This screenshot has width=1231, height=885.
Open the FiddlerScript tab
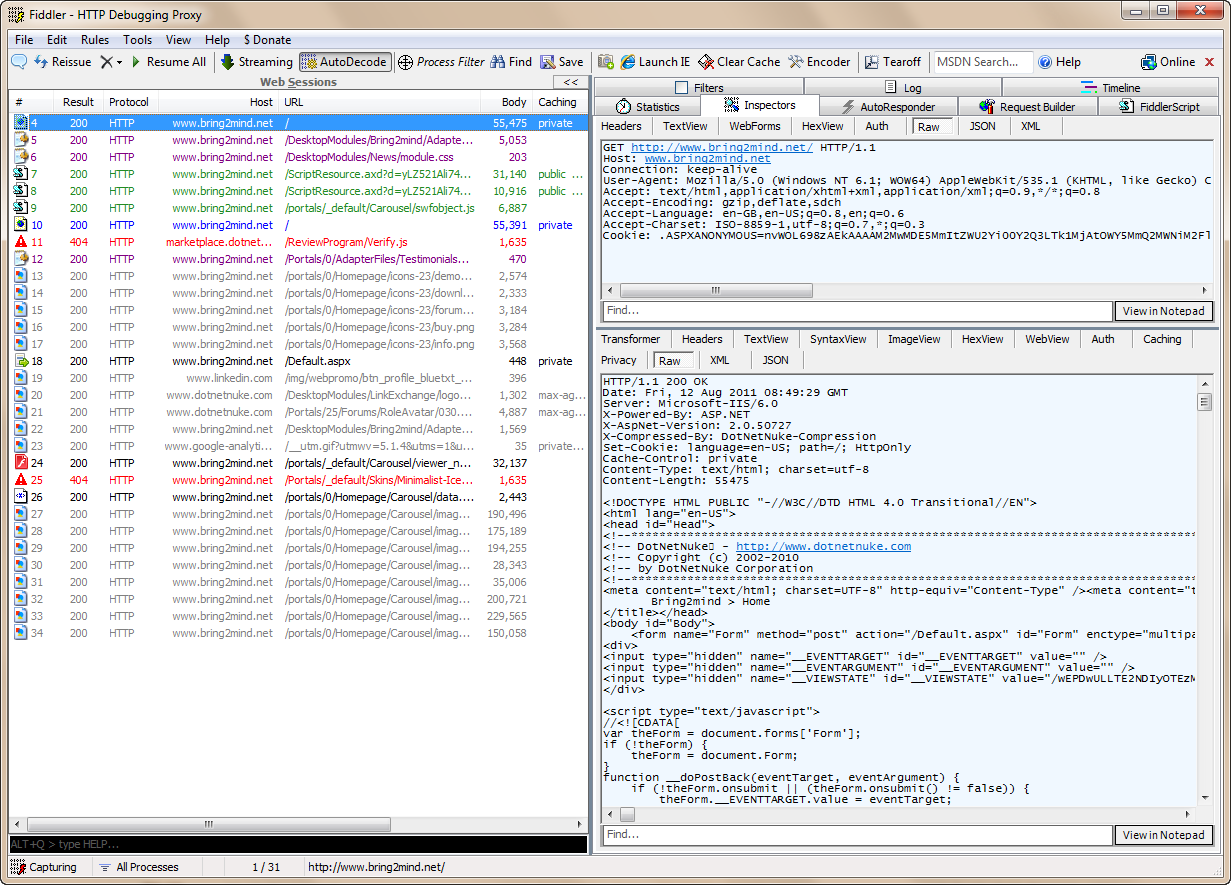point(1159,106)
